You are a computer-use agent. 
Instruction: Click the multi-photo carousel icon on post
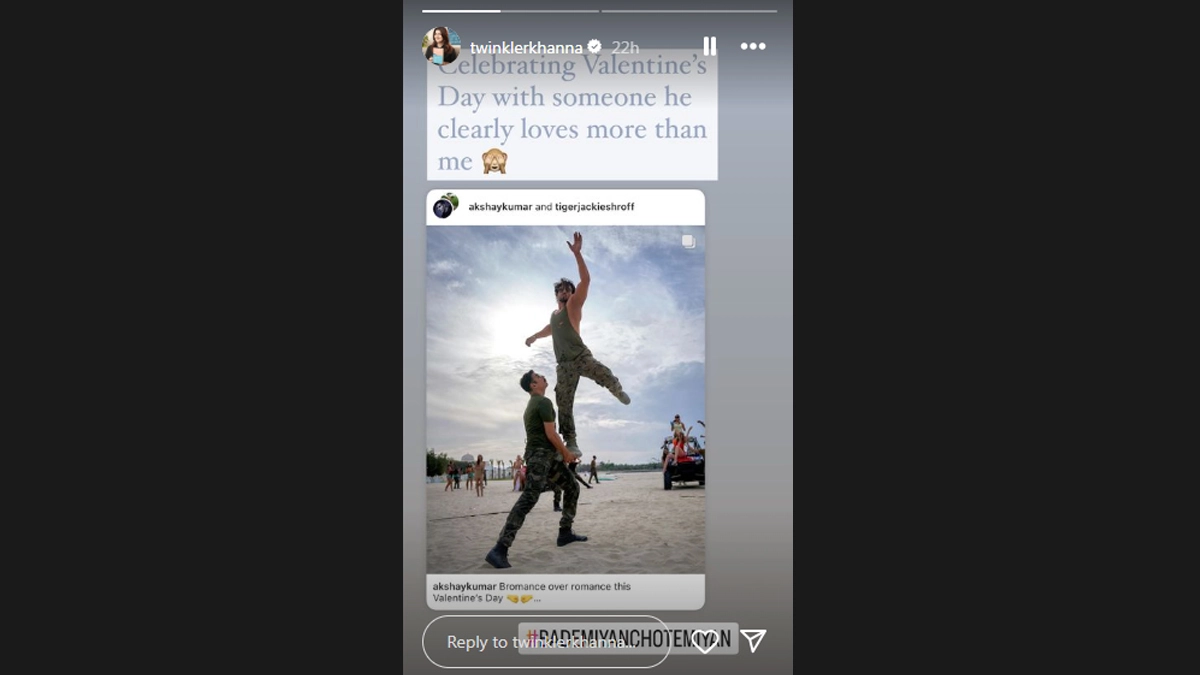click(x=688, y=241)
